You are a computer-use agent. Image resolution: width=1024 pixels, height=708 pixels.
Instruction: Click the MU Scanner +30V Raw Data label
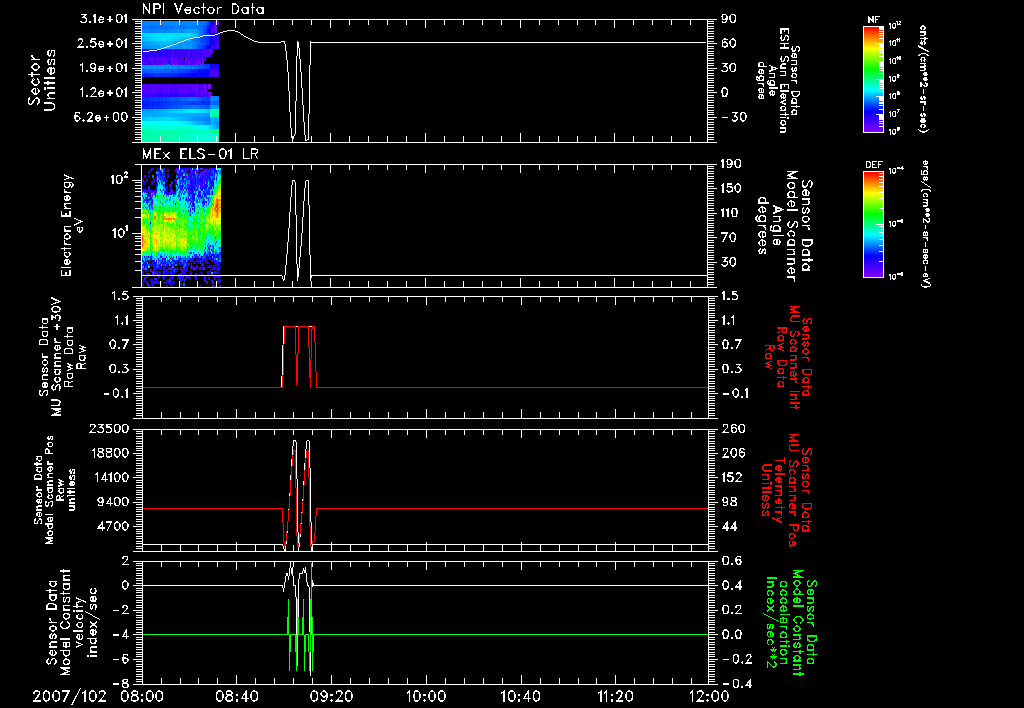62,357
